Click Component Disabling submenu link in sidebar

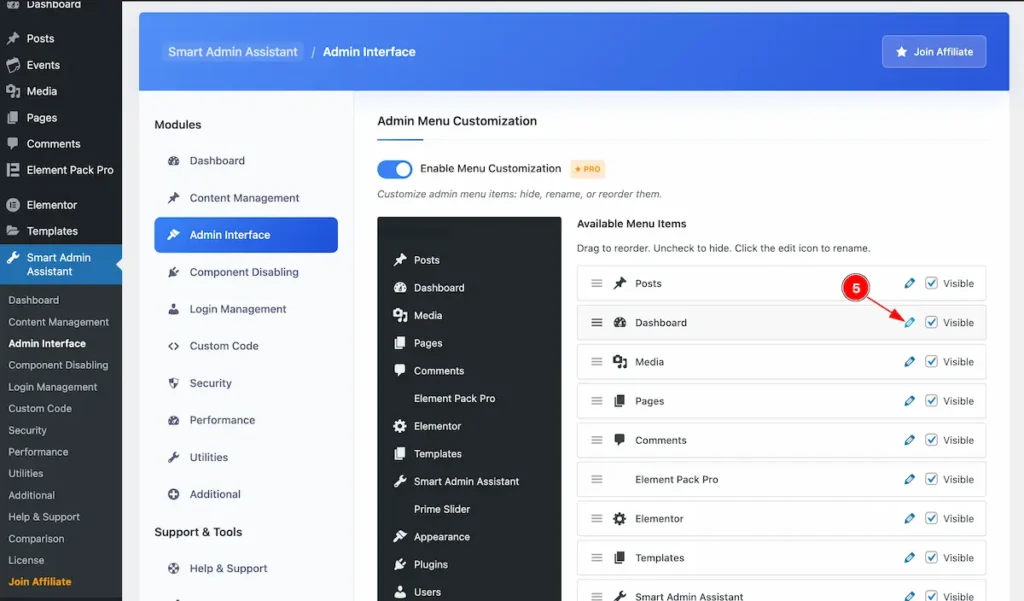coord(58,365)
